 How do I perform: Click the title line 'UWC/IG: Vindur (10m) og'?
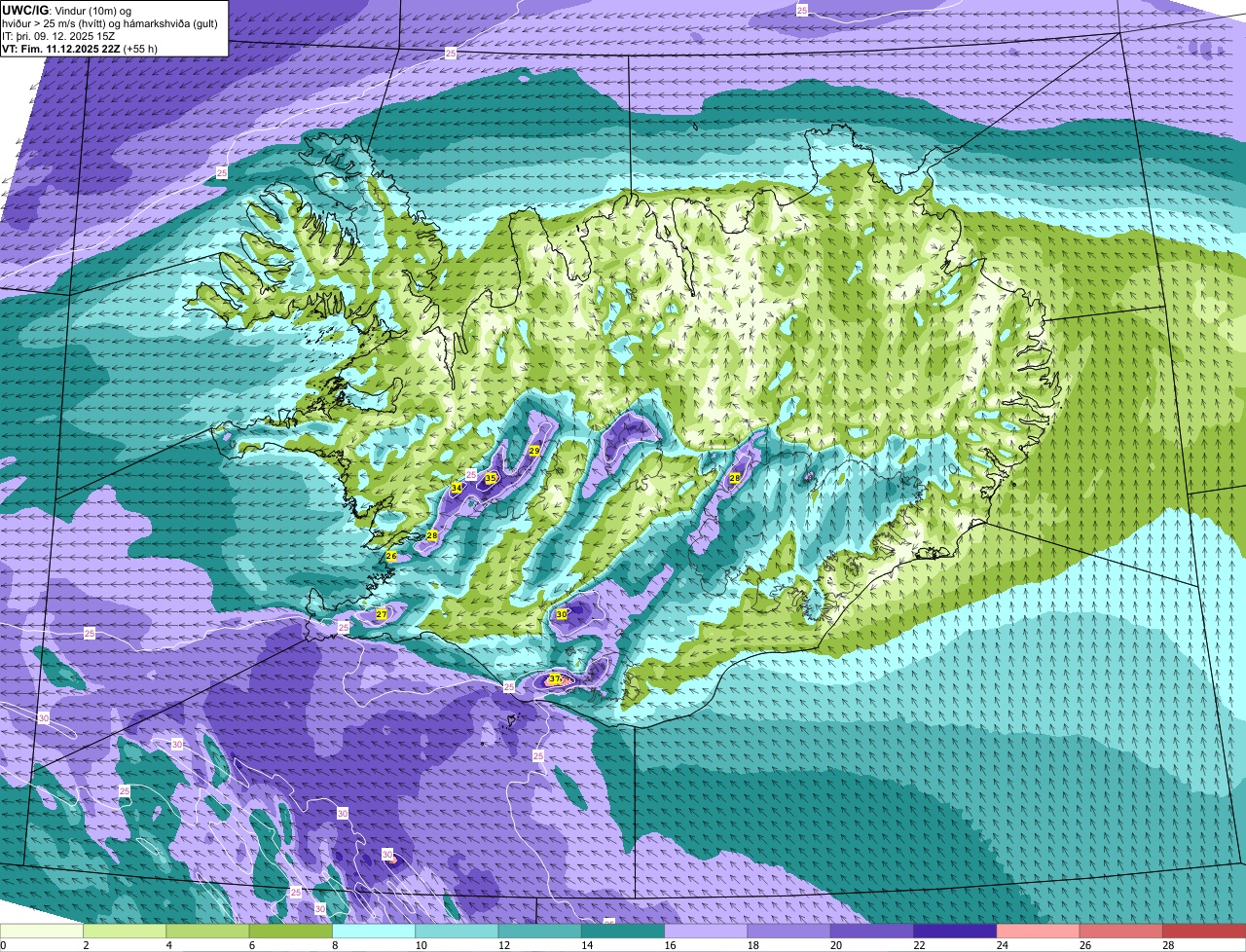(66, 10)
